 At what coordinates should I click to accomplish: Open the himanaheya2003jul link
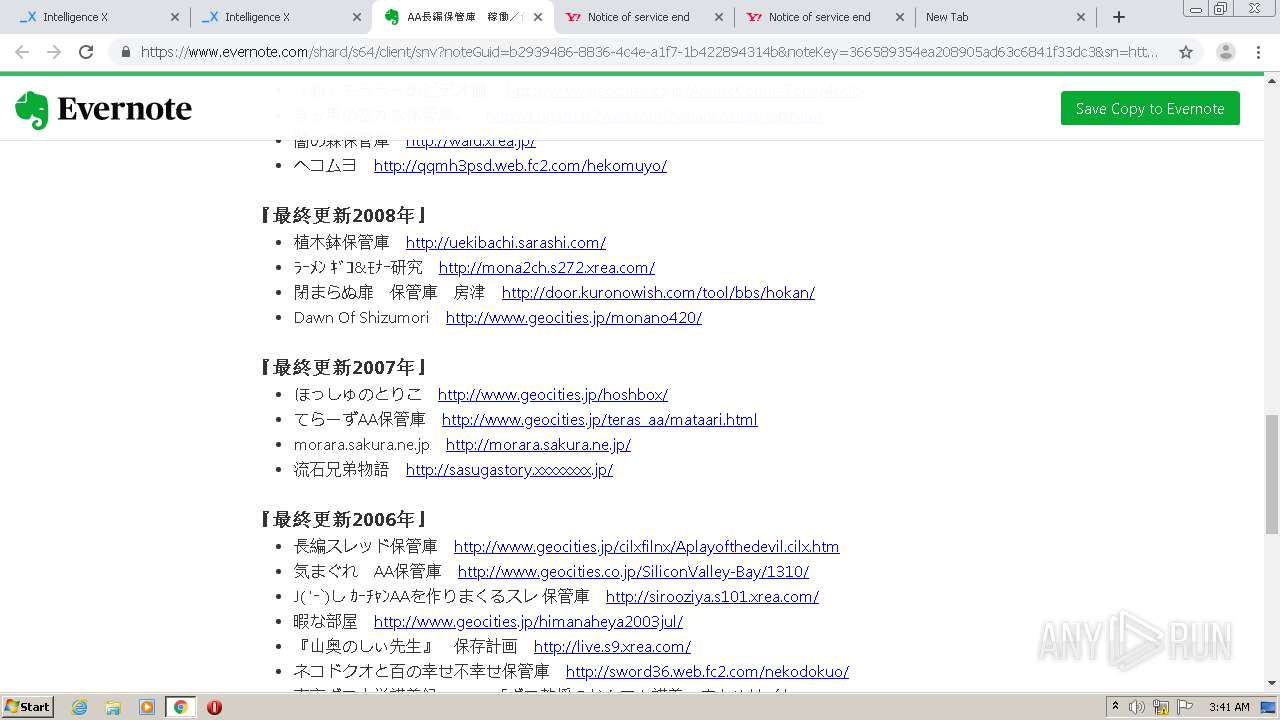tap(528, 622)
